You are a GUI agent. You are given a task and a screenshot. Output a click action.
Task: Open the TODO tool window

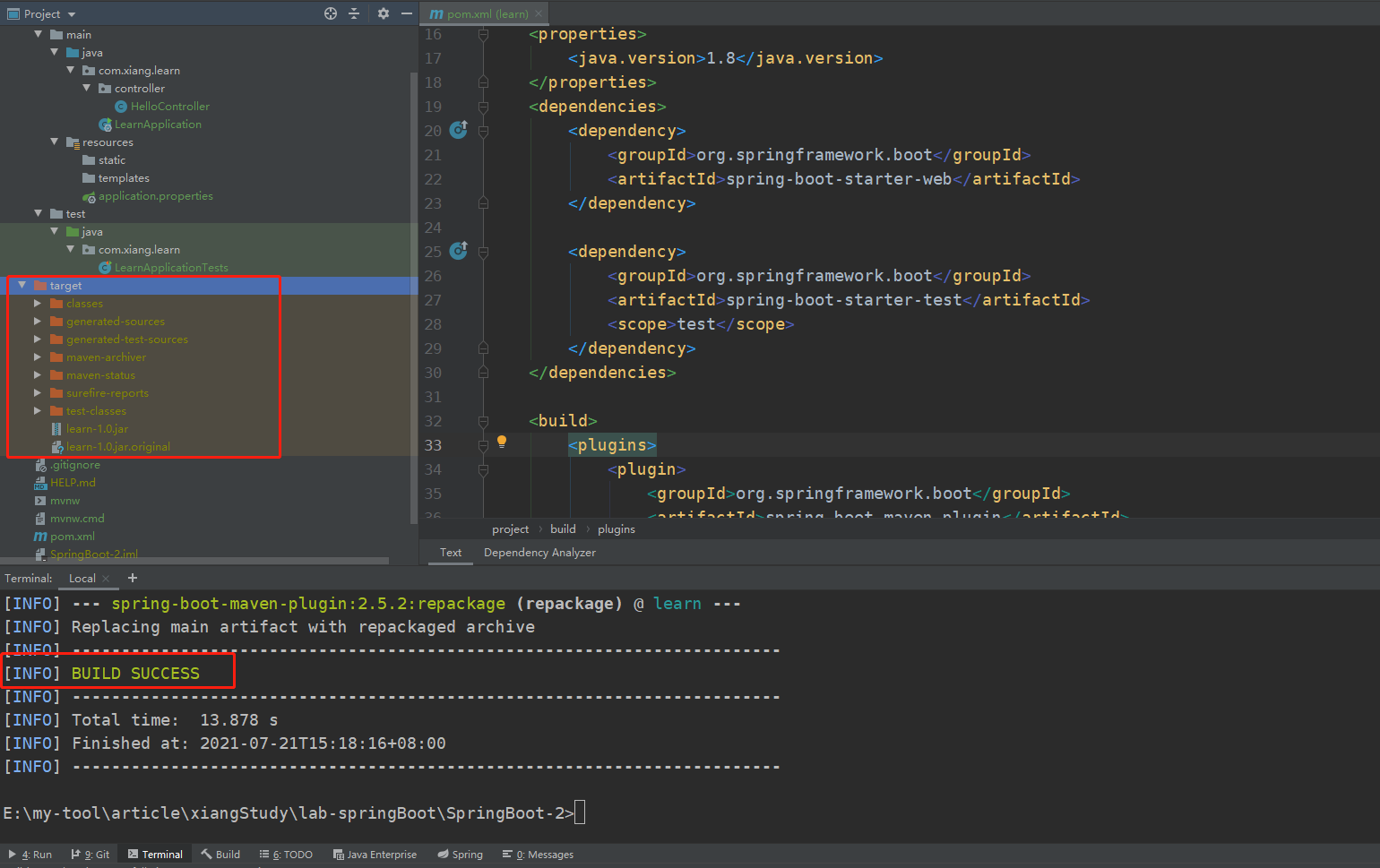point(286,855)
